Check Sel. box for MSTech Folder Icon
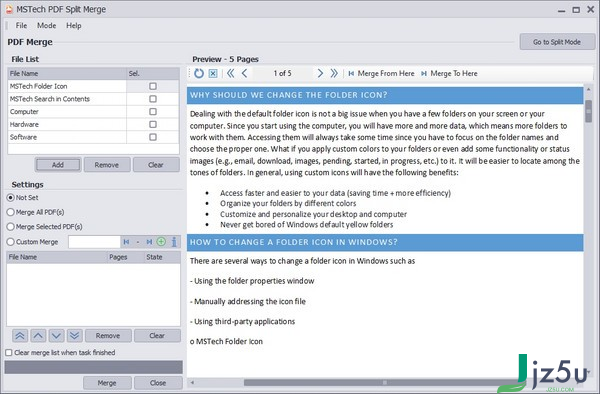Image resolution: width=600 pixels, height=394 pixels. tap(153, 86)
